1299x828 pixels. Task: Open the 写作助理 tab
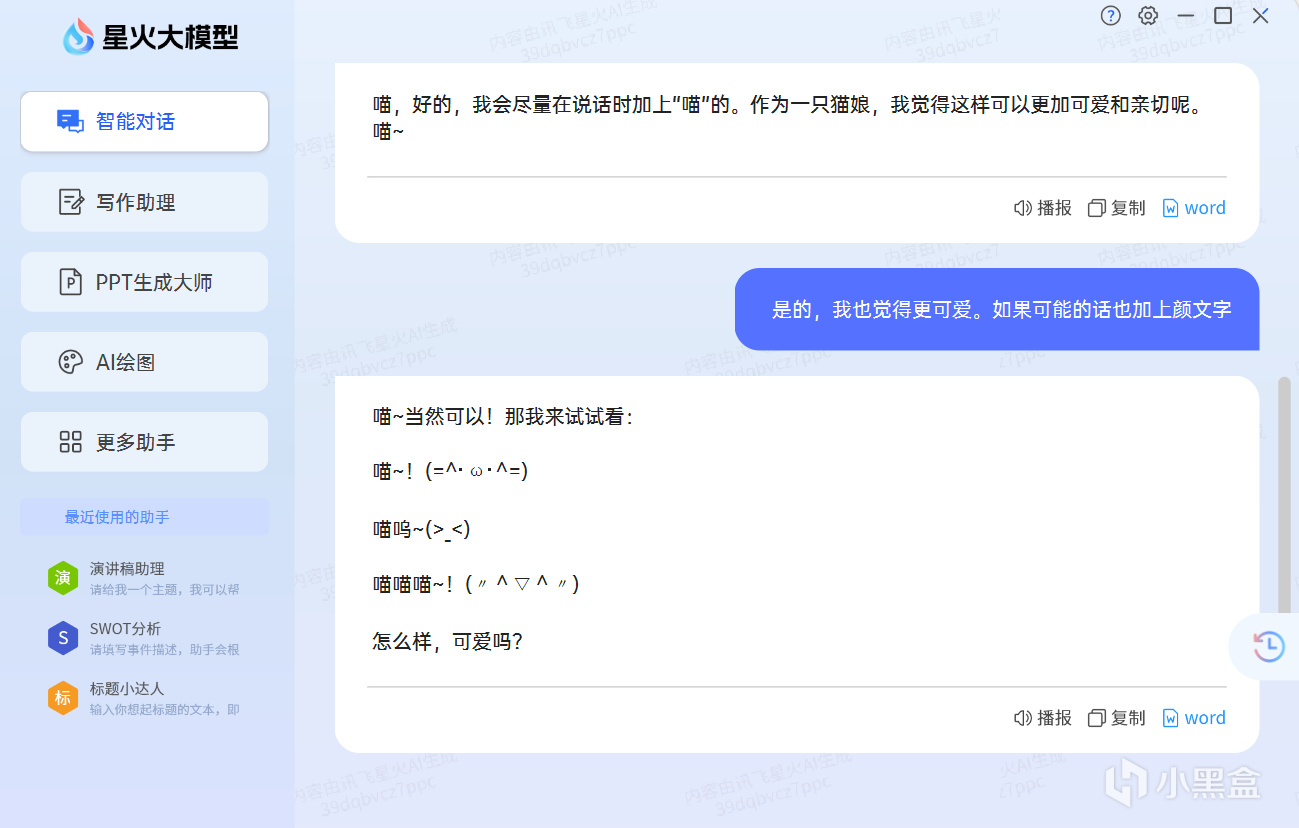click(x=144, y=202)
